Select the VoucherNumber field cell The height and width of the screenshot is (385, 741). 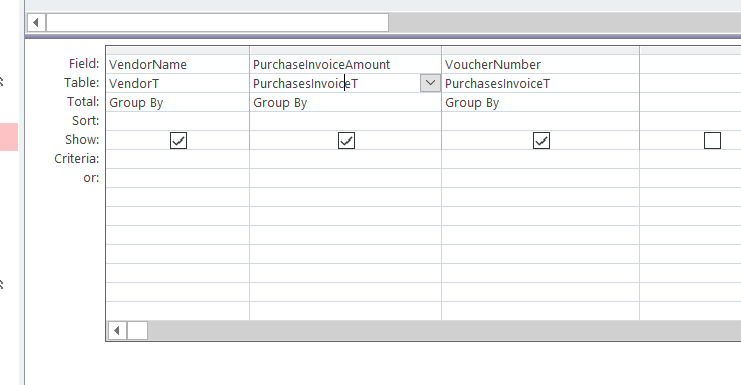click(x=540, y=64)
